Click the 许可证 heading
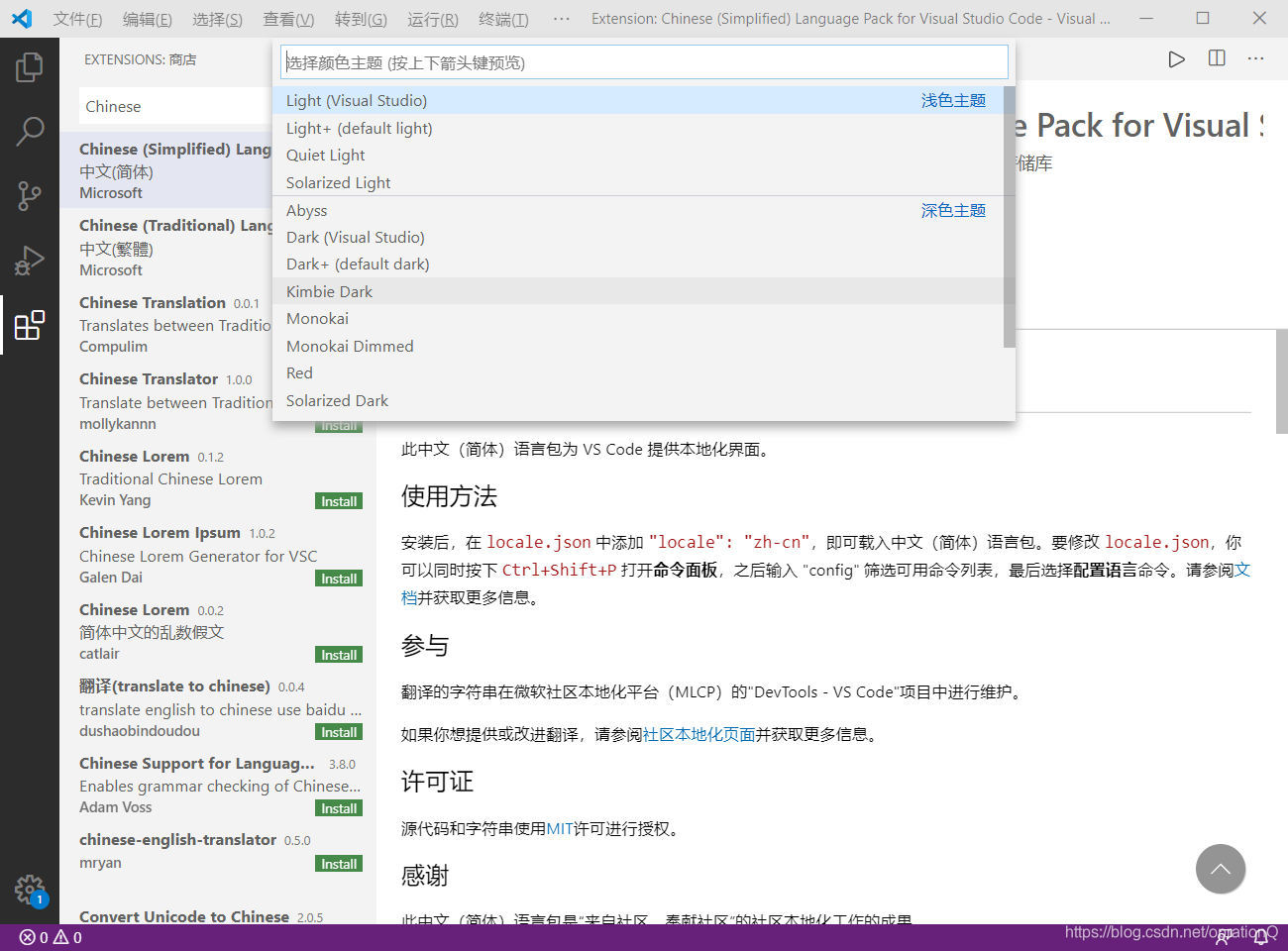1288x951 pixels. 437,782
